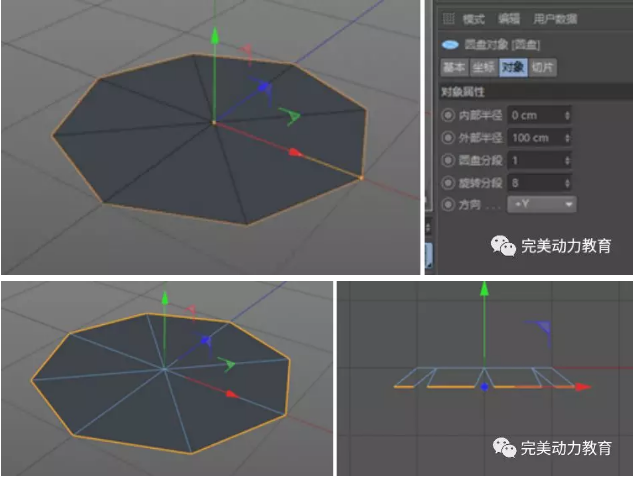
Task: Select the 切片 tab
Action: tap(542, 68)
